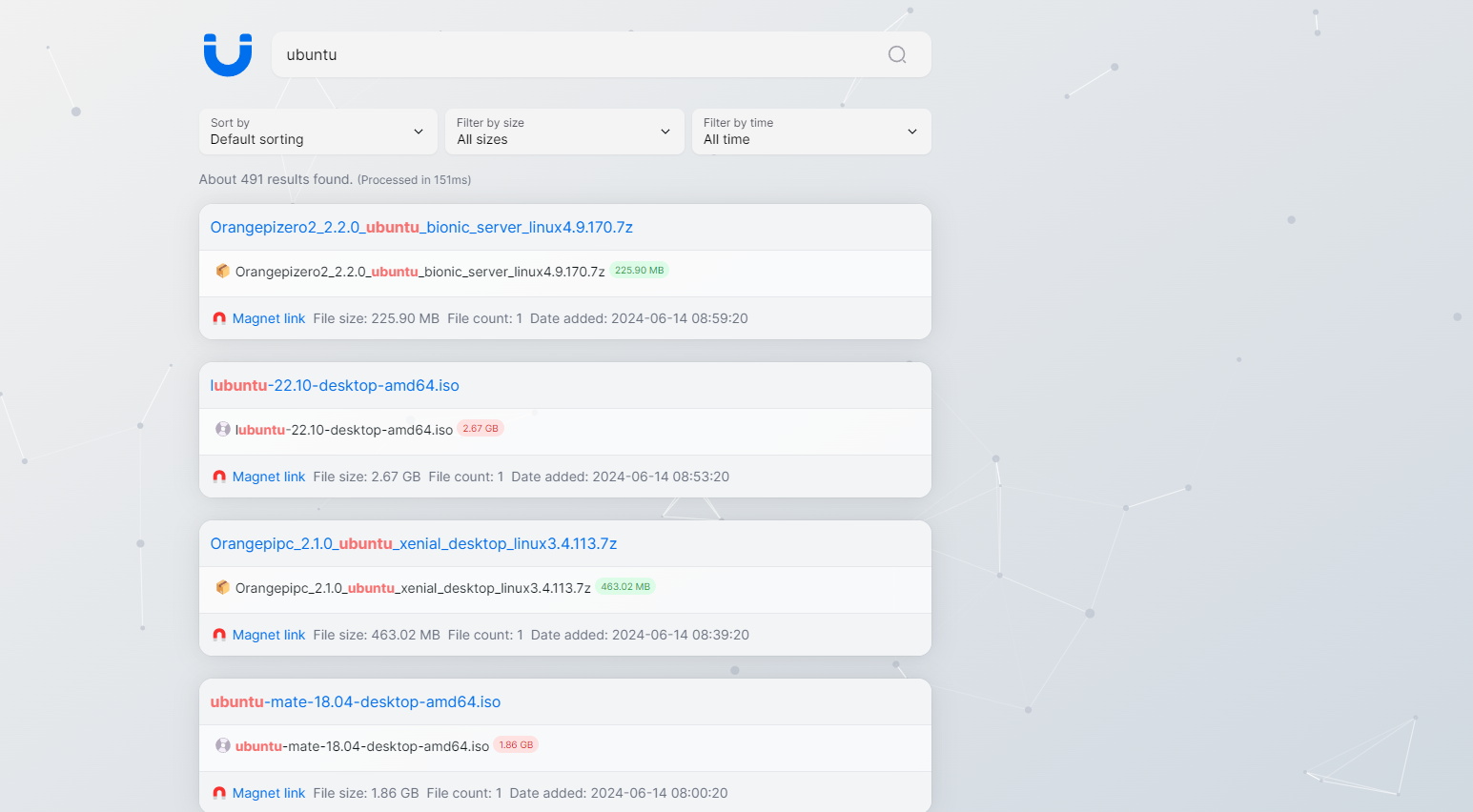Image resolution: width=1473 pixels, height=812 pixels.
Task: Click the Filter by size chevron arrow
Action: pyautogui.click(x=665, y=132)
